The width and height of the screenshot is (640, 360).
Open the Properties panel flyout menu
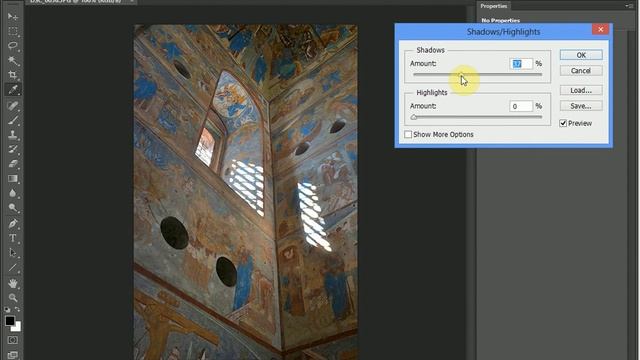point(628,6)
